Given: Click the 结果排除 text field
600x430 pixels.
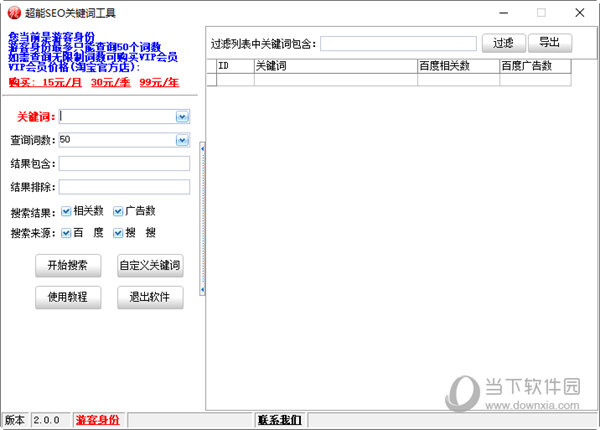Looking at the screenshot, I should tap(124, 187).
